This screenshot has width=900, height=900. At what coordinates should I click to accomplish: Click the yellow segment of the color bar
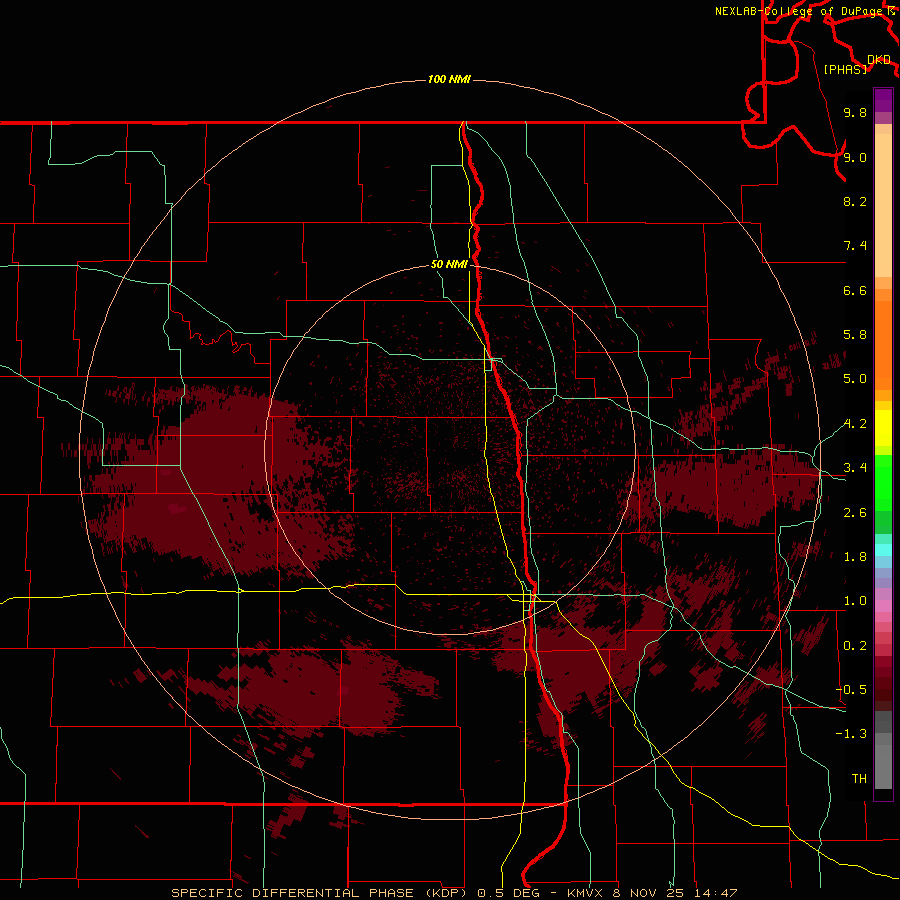pos(883,428)
